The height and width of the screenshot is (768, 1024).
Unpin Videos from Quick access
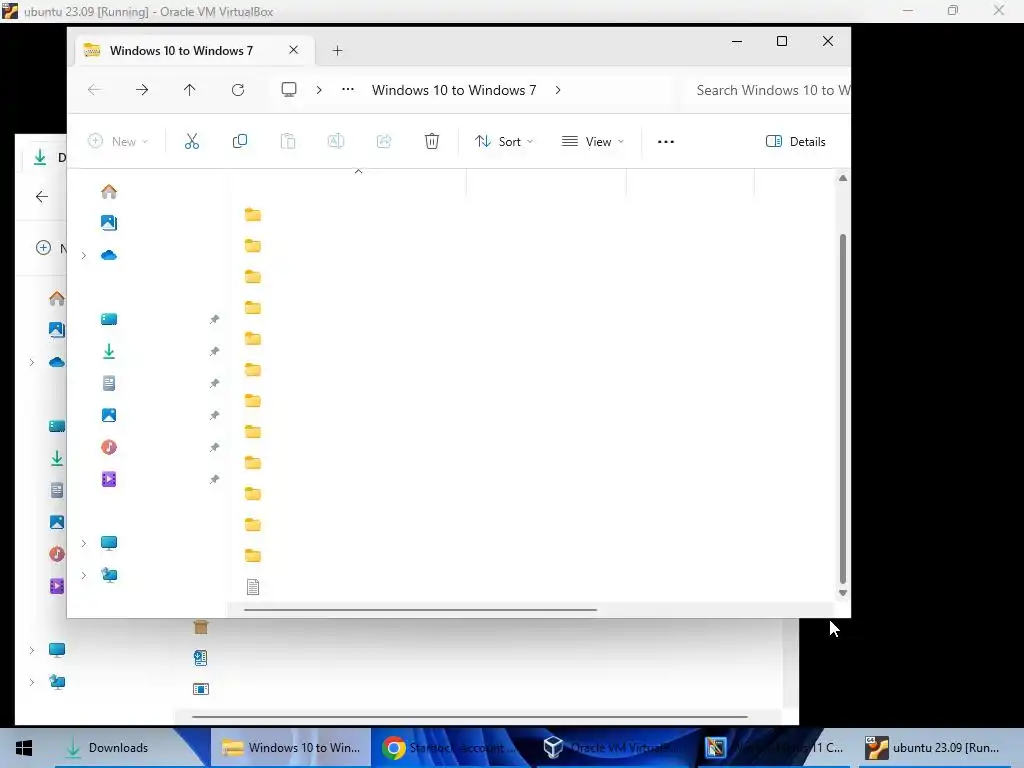[214, 479]
